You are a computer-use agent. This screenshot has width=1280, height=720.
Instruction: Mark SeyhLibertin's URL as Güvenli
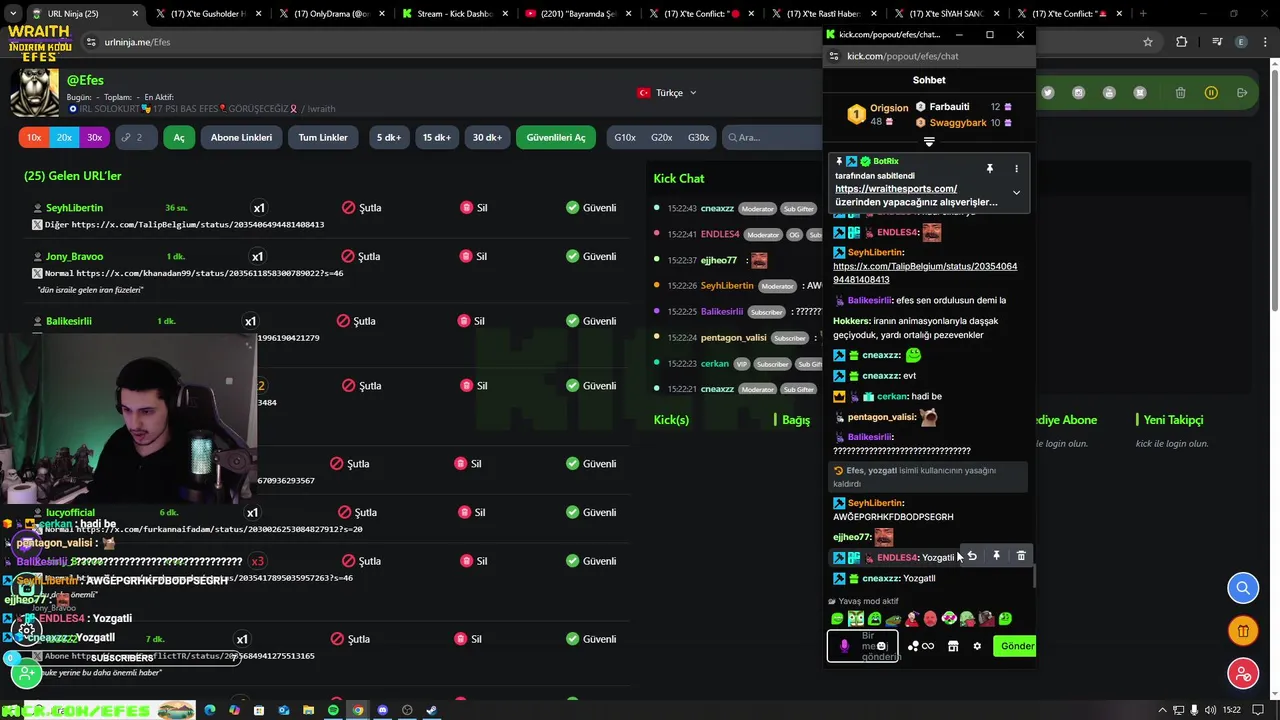click(x=591, y=208)
